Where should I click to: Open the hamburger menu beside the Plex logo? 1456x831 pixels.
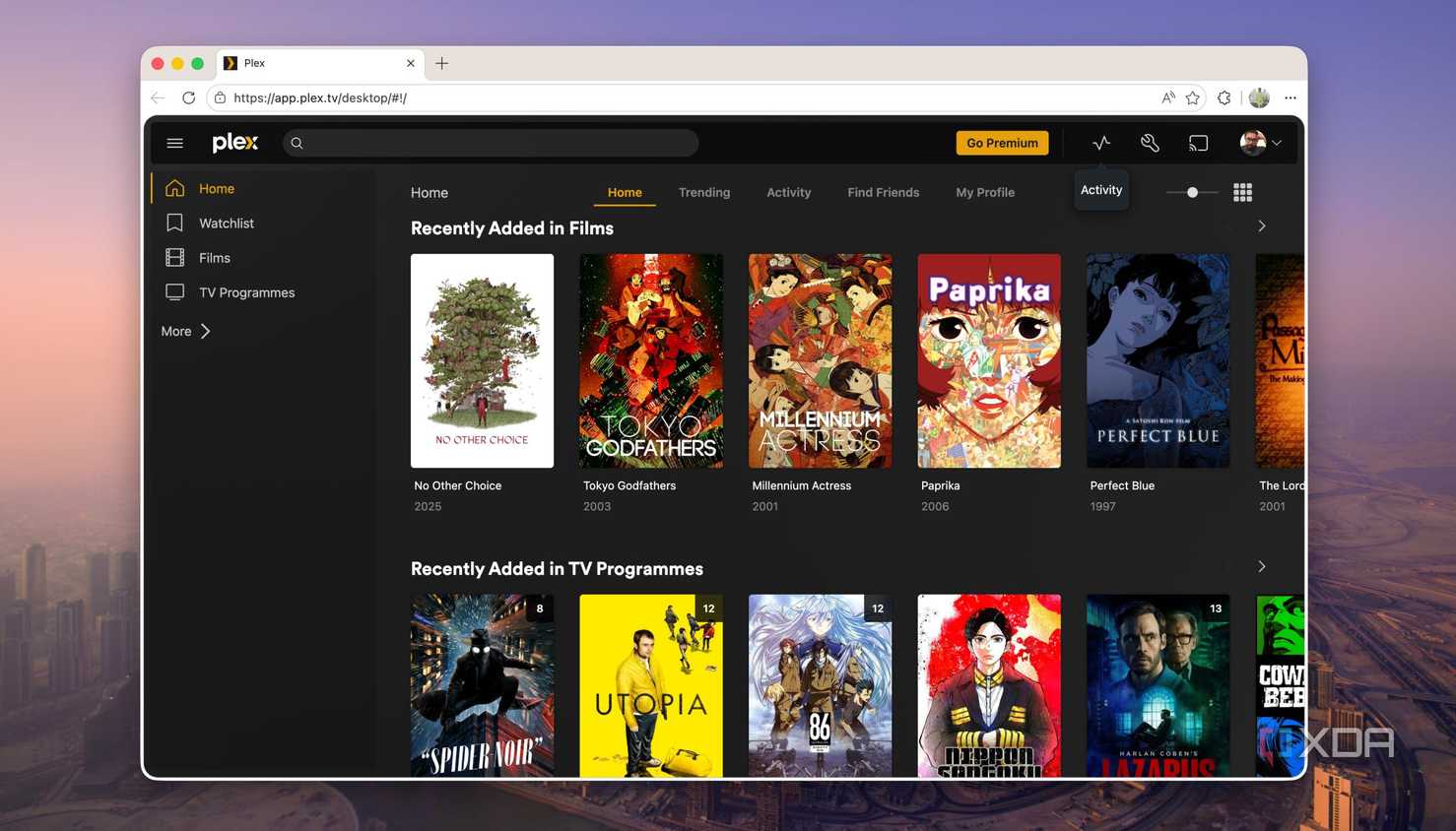pos(175,143)
